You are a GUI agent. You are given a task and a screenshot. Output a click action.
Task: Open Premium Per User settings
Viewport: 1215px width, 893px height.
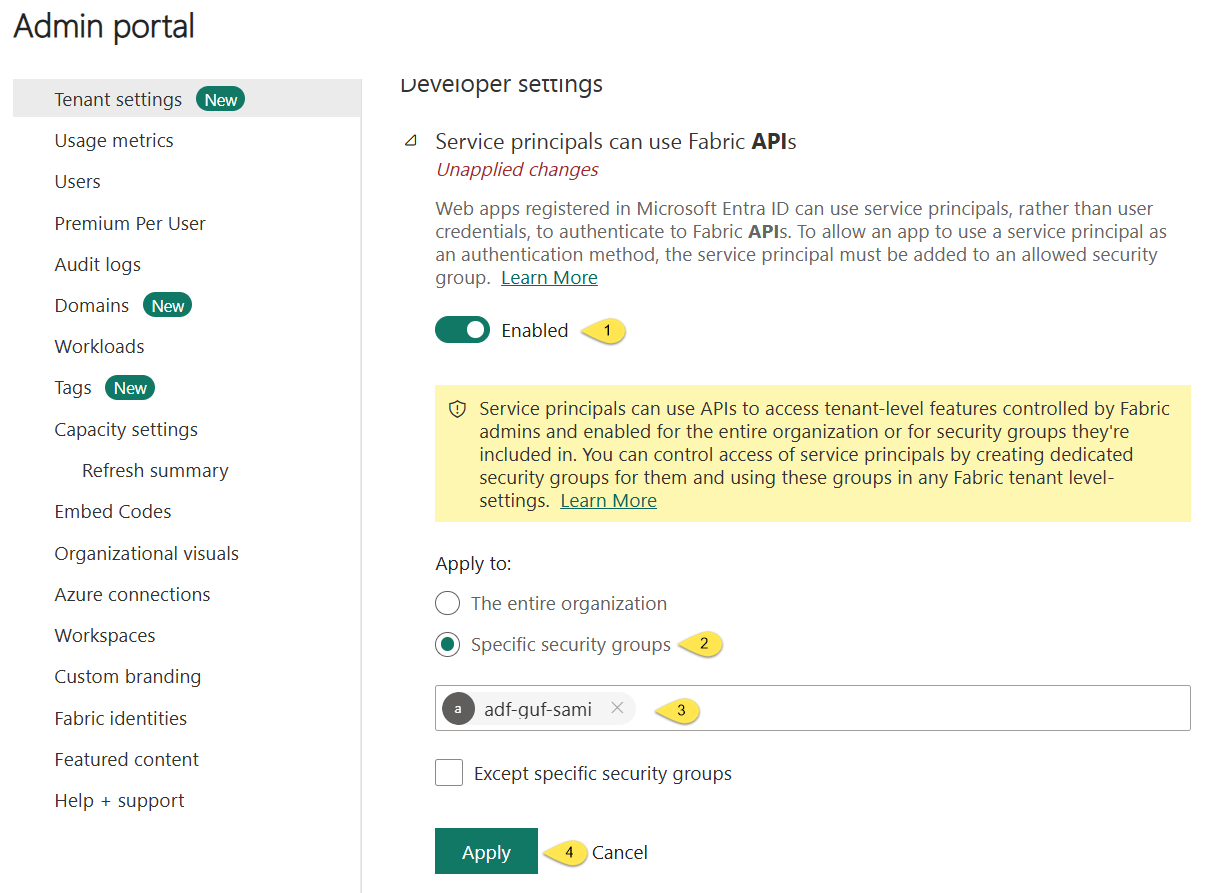click(130, 223)
